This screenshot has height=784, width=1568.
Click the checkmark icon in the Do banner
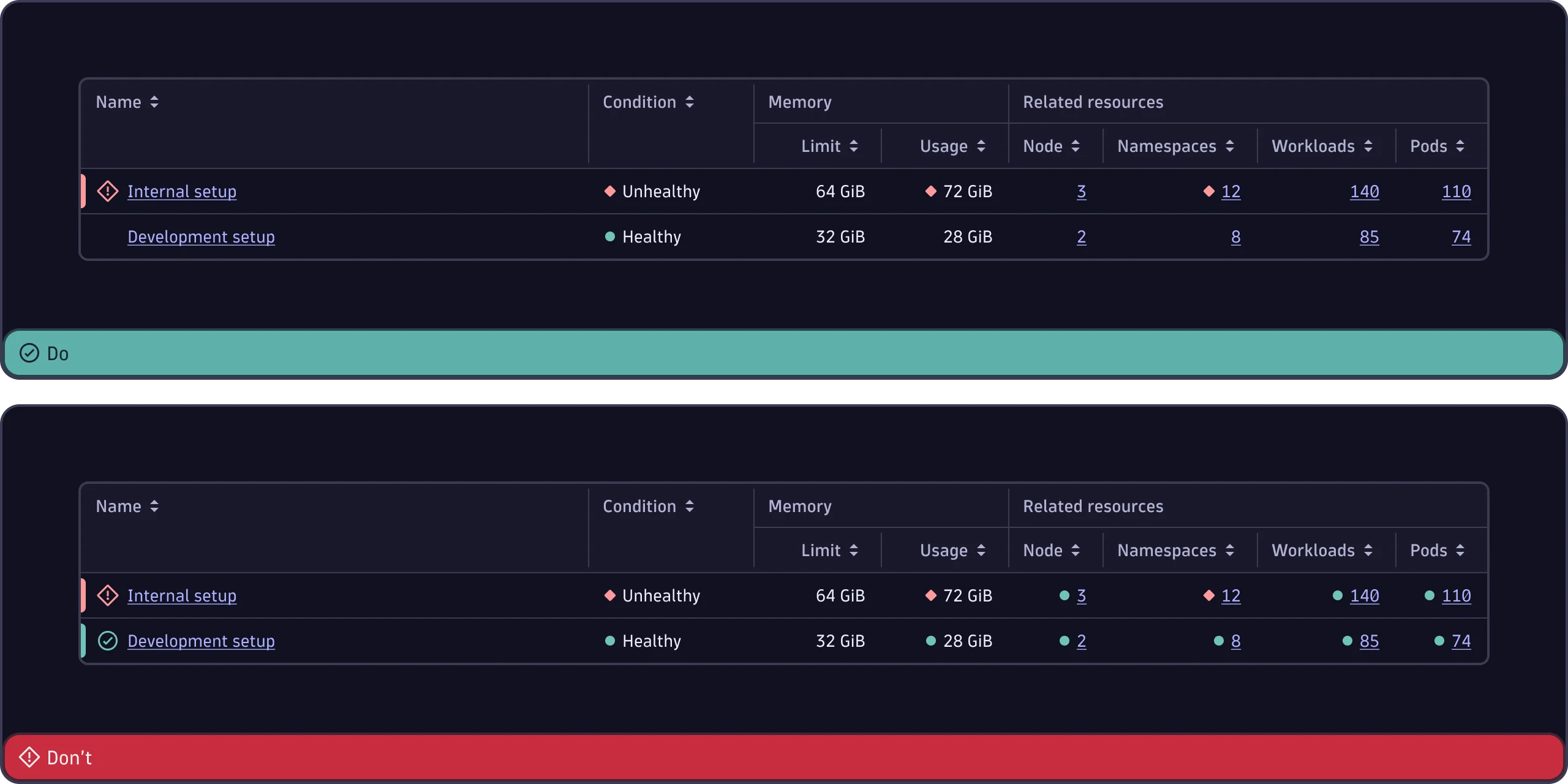[x=29, y=353]
